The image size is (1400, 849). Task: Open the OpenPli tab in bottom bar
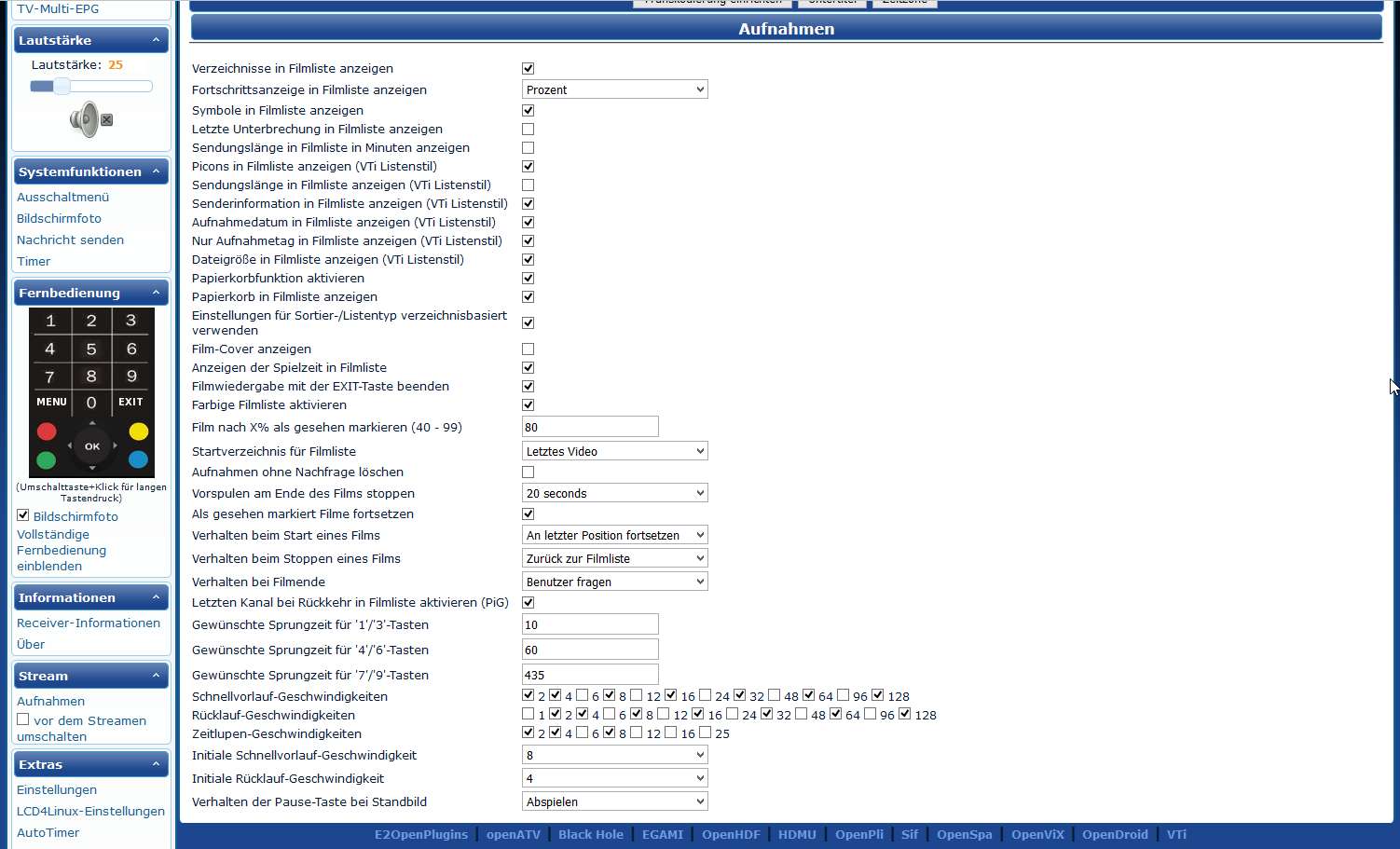(858, 835)
